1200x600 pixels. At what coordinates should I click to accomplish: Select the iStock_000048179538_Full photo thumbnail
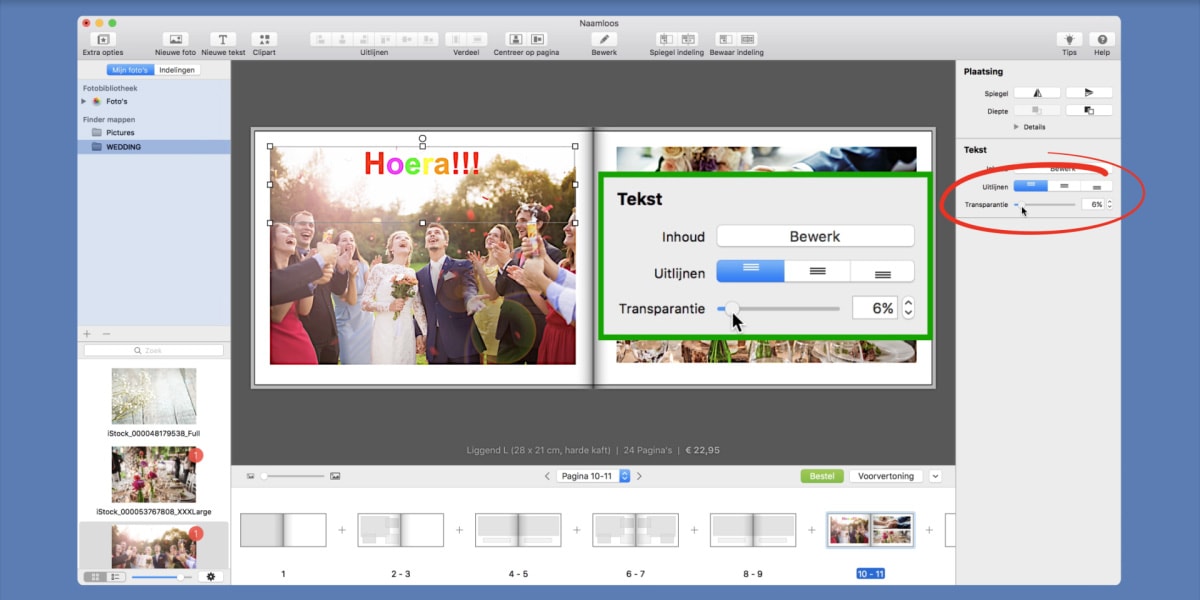pyautogui.click(x=154, y=397)
